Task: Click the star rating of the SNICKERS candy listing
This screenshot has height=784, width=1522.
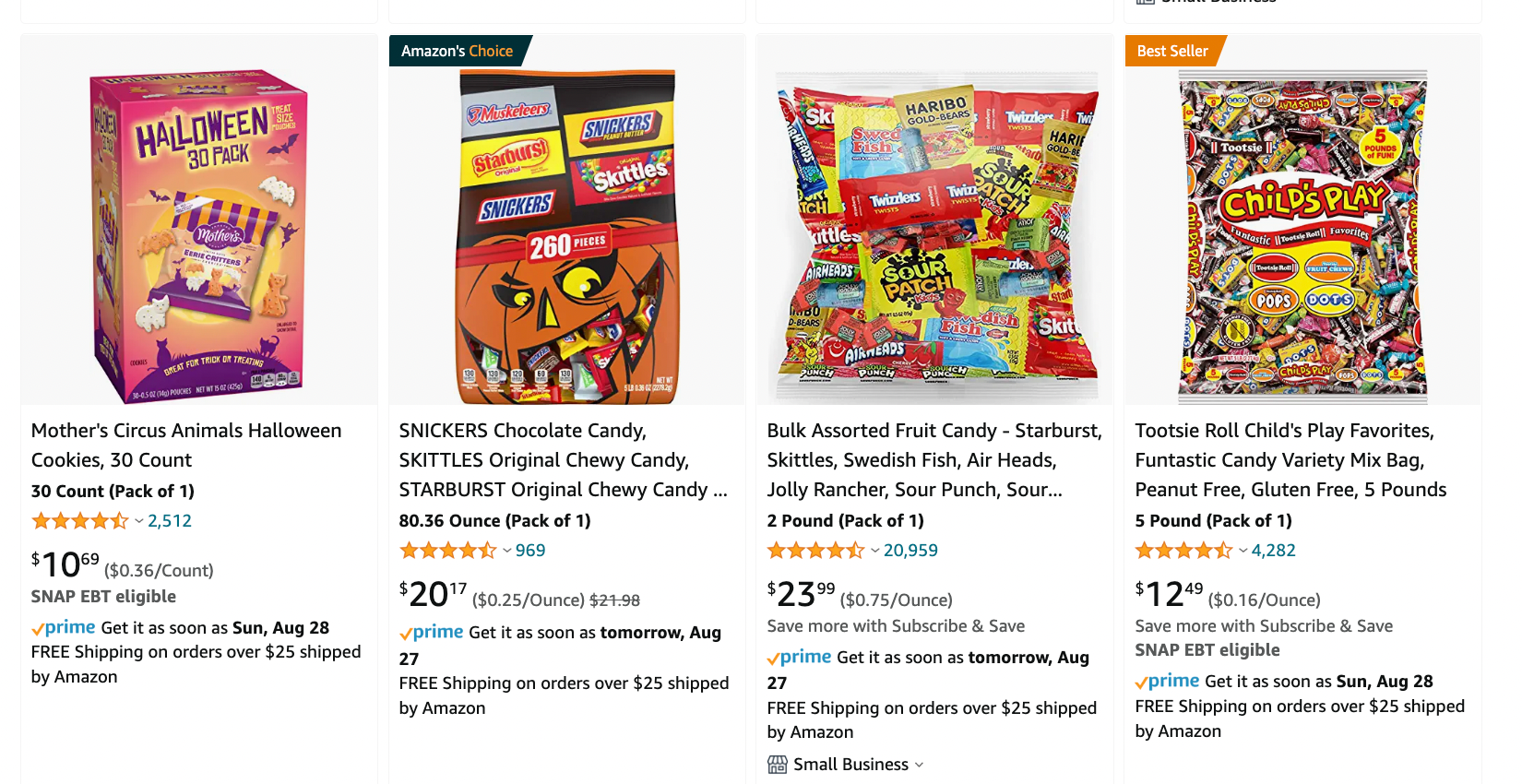Action: tap(448, 551)
